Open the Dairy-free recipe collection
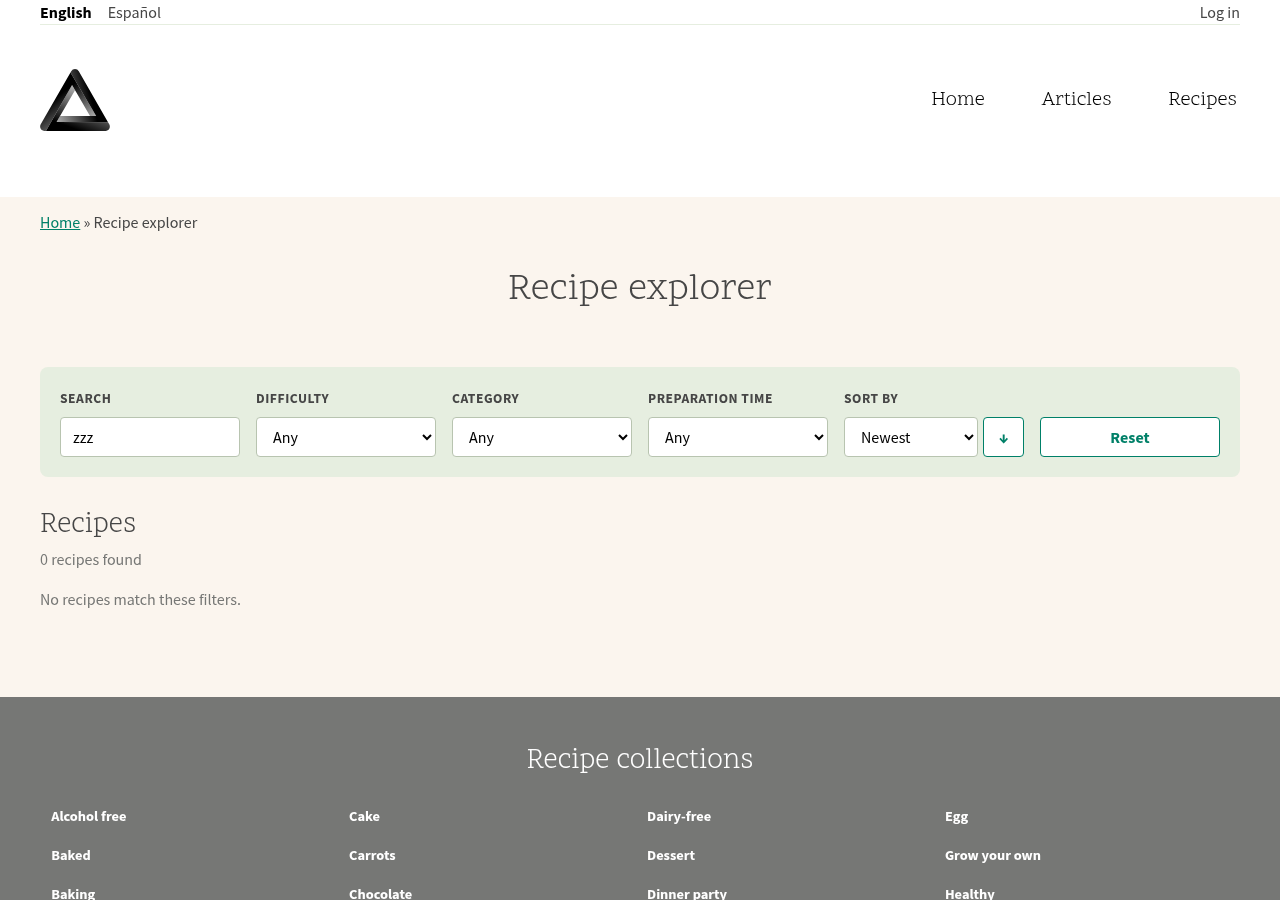Viewport: 1280px width, 900px height. (679, 816)
